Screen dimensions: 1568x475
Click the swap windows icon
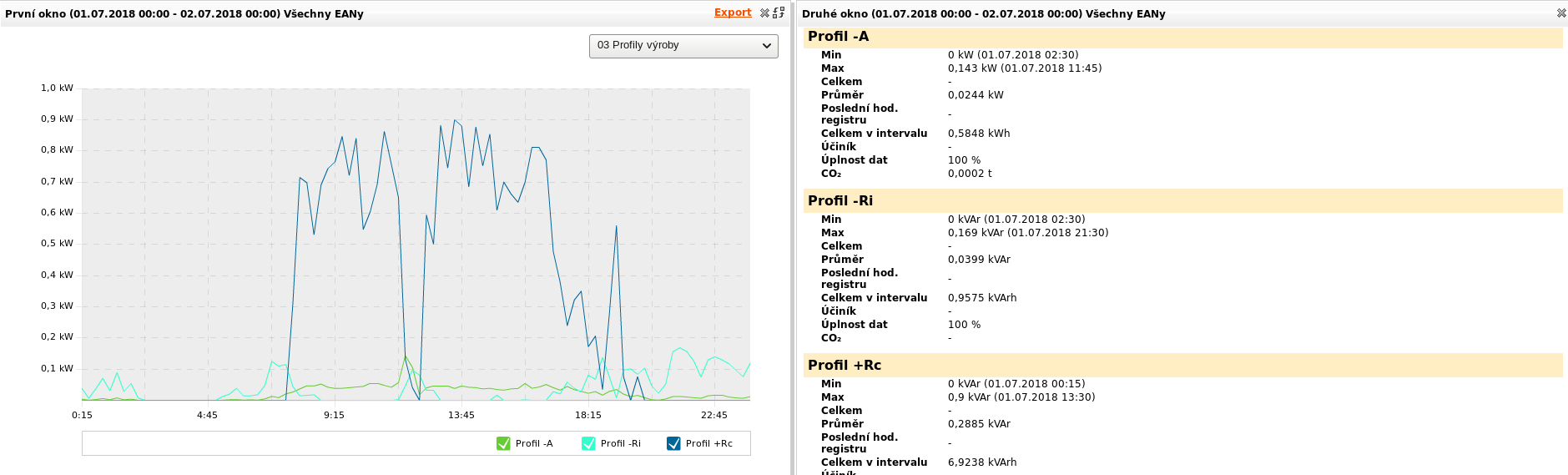(x=779, y=13)
